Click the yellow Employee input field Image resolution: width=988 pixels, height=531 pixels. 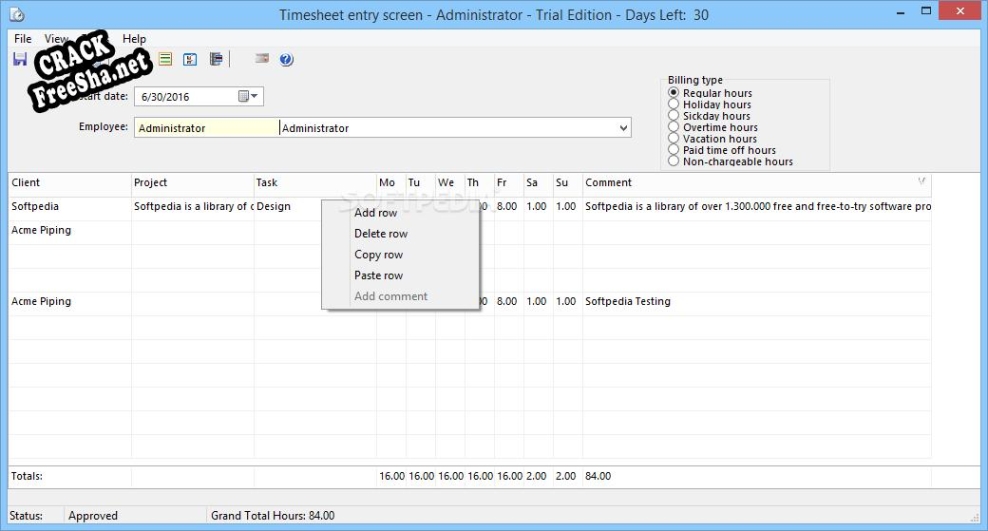(206, 128)
